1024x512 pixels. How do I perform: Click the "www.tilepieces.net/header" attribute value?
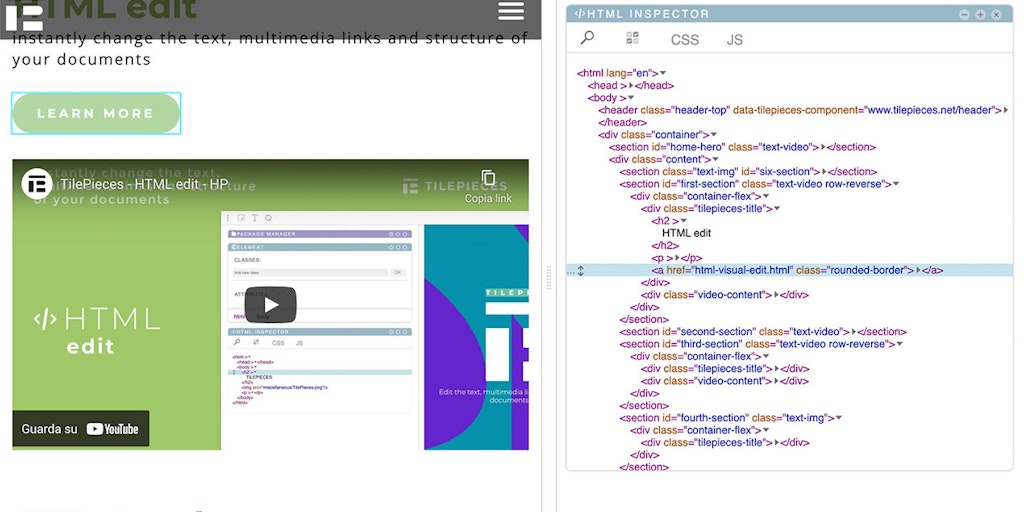click(x=930, y=110)
